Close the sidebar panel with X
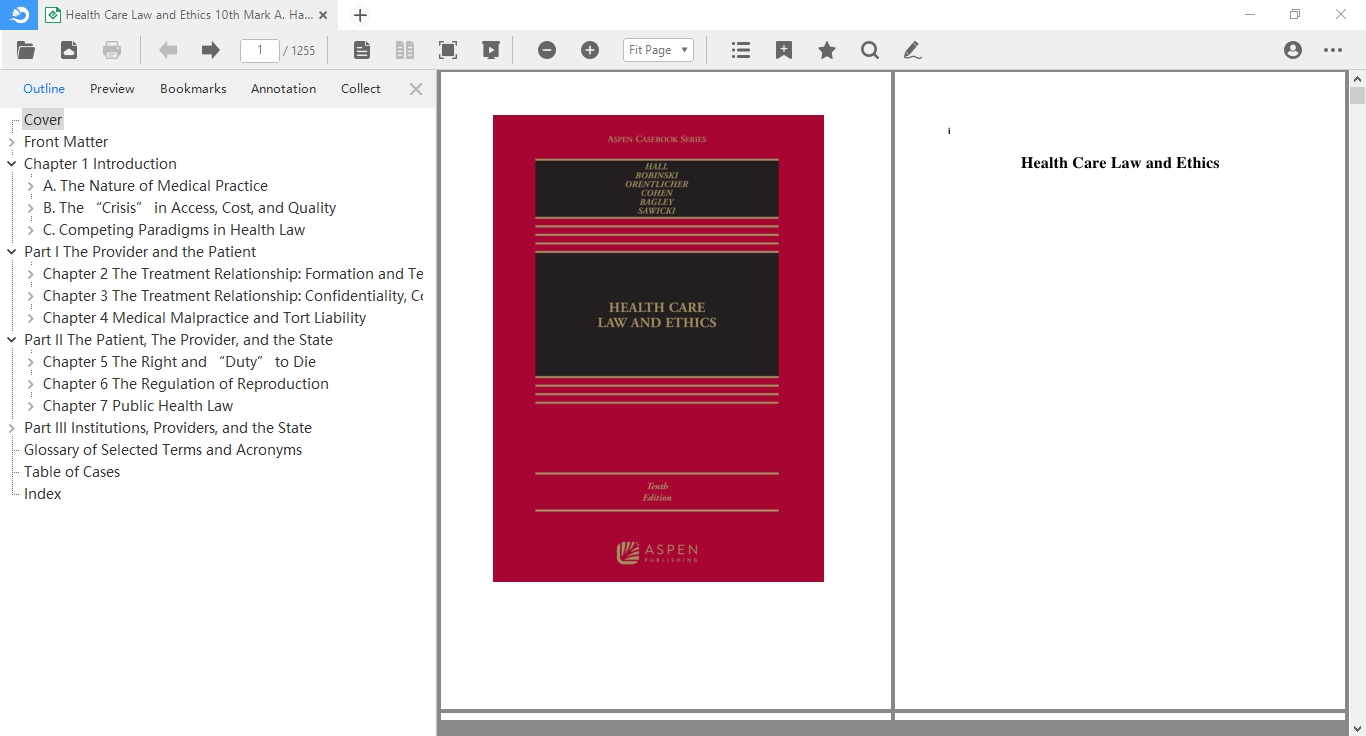Viewport: 1366px width, 736px height. [416, 89]
